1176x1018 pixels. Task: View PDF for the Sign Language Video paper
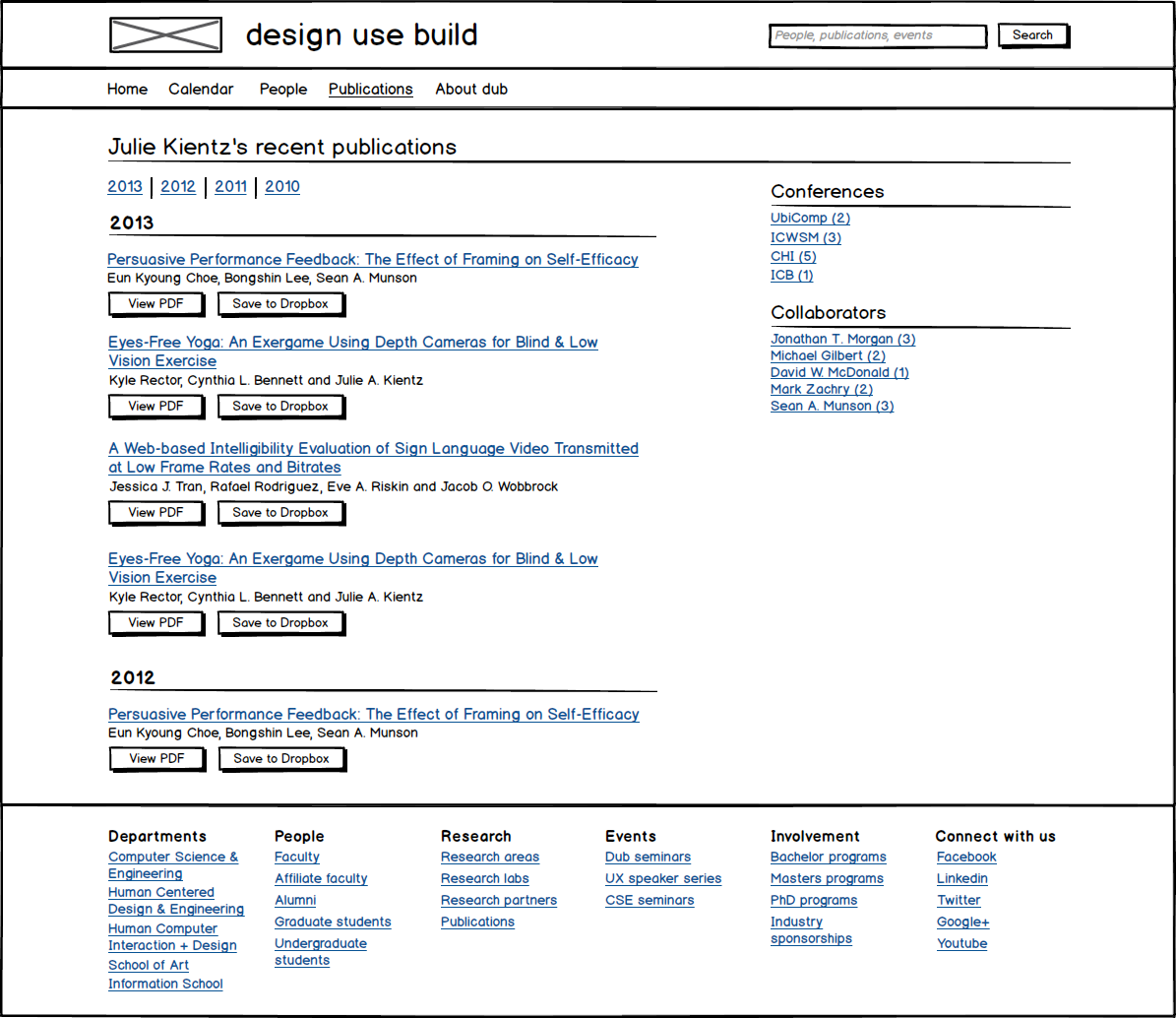[156, 512]
